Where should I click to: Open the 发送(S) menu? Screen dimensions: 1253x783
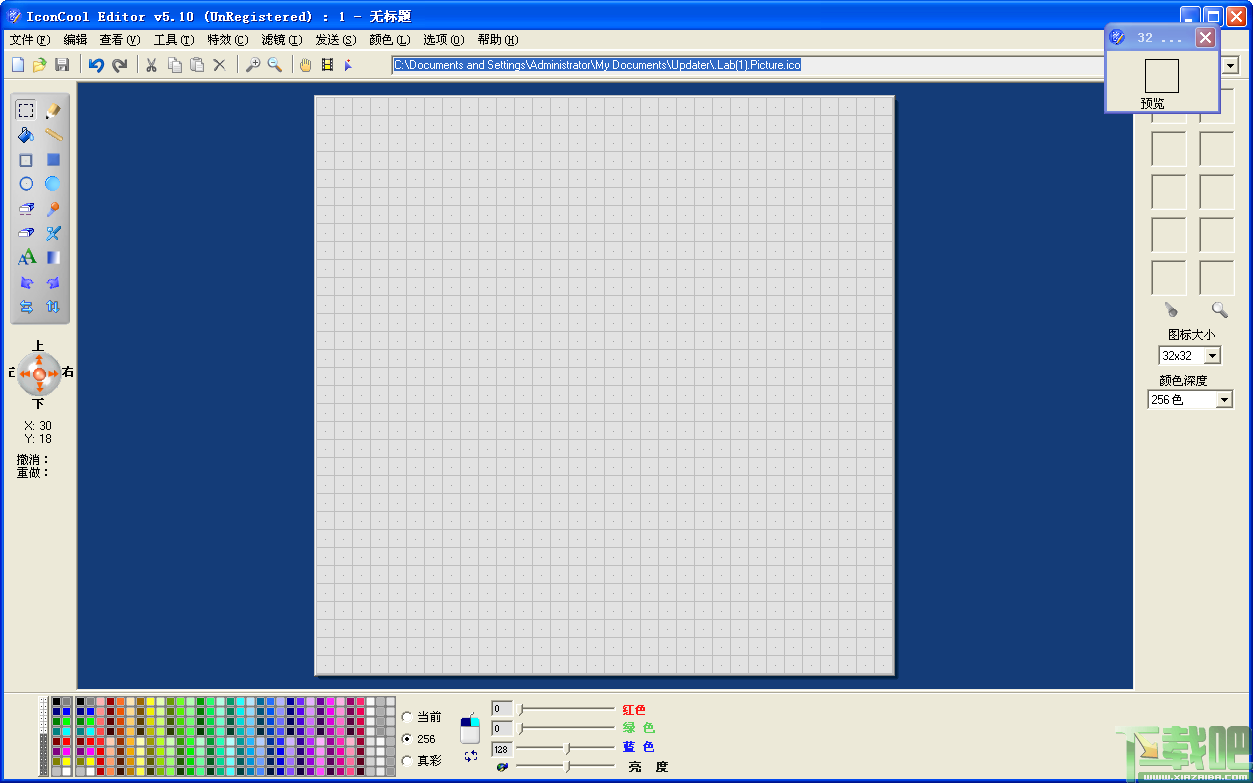click(x=335, y=40)
